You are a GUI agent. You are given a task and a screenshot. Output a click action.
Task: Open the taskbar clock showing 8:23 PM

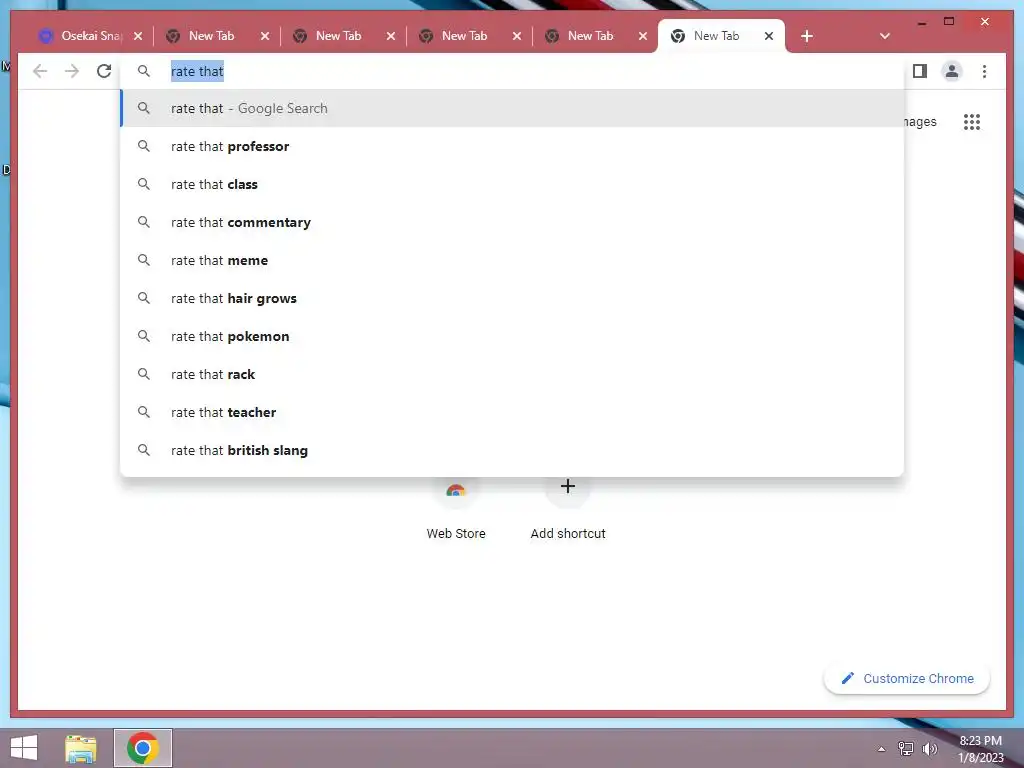[980, 749]
